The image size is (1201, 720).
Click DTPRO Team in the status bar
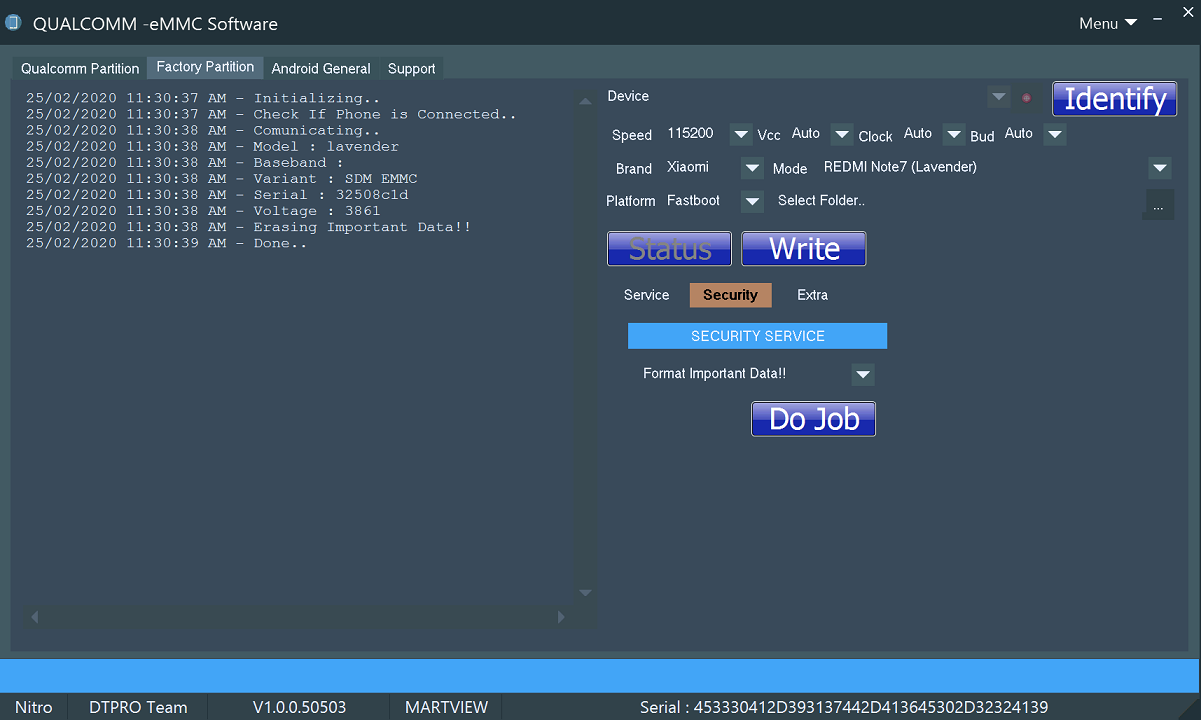(x=138, y=707)
